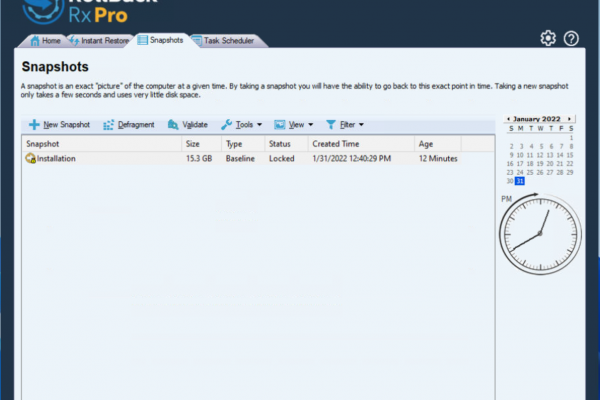600x400 pixels.
Task: Switch to the Instant Restore tab
Action: click(x=99, y=41)
